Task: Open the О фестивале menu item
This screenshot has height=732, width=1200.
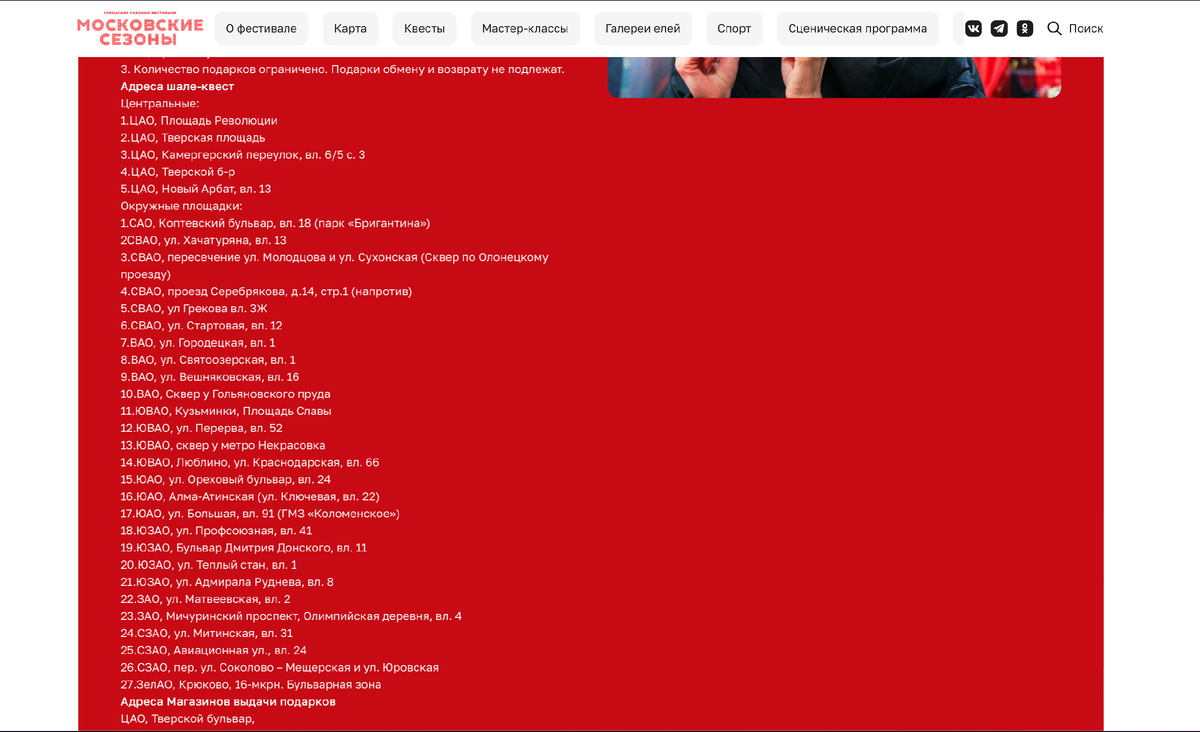Action: (261, 29)
